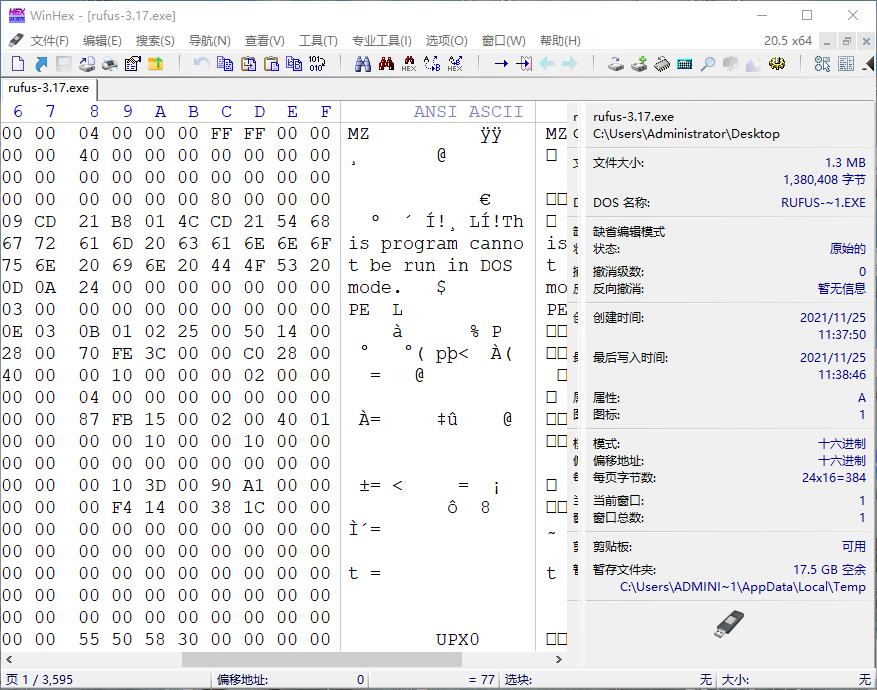Click the blue binoculars Find Text icon
This screenshot has height=690, width=877.
[363, 64]
